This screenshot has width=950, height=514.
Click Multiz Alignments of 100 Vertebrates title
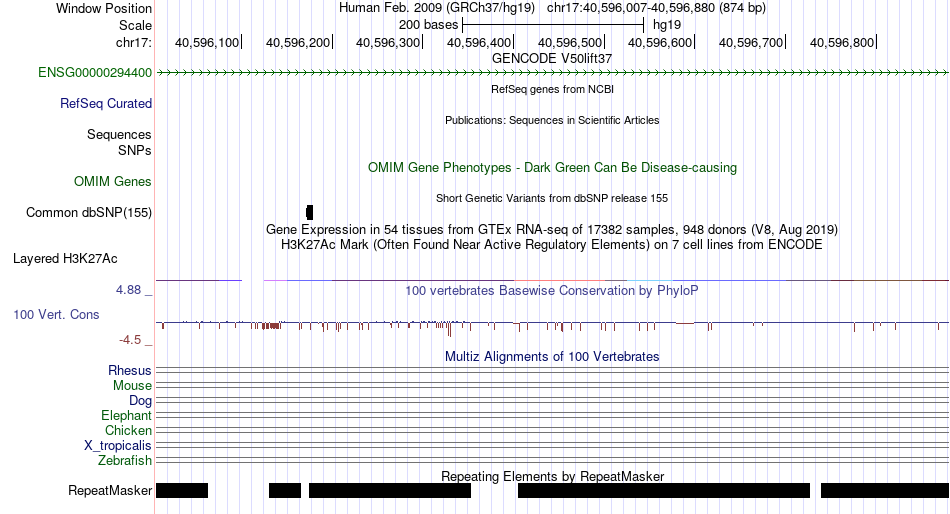point(552,356)
